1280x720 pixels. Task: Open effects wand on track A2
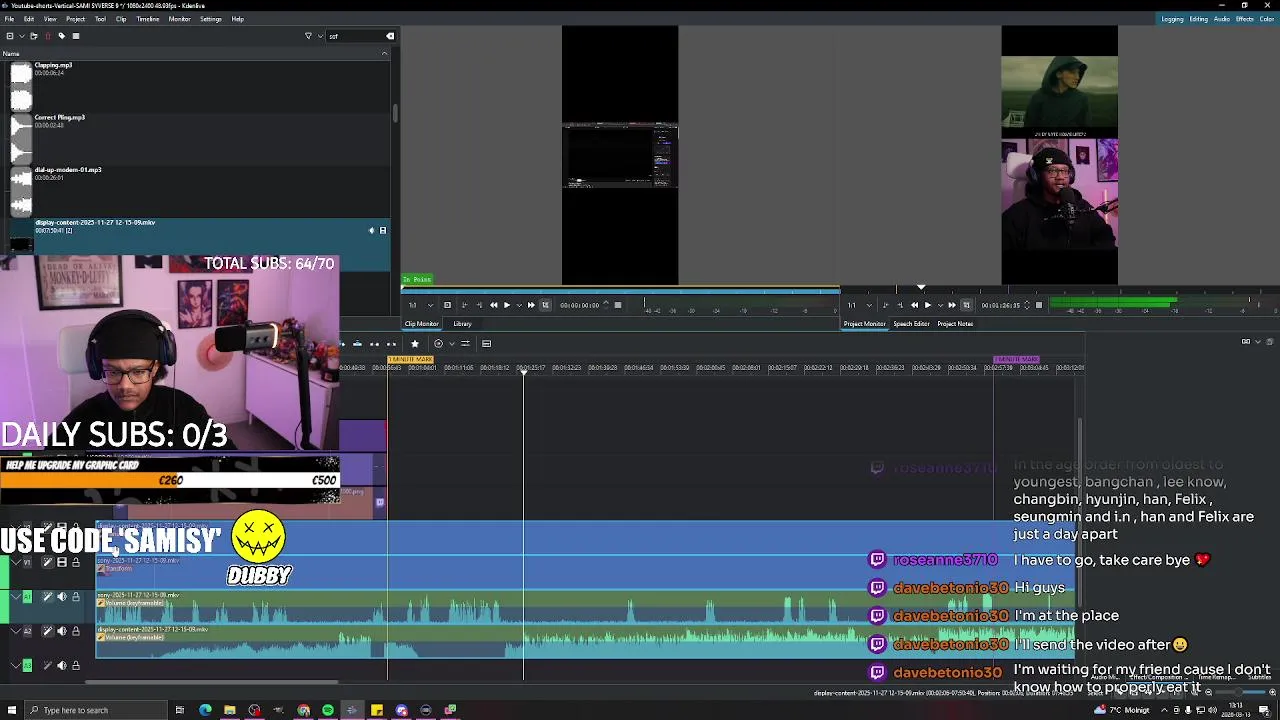[x=47, y=631]
